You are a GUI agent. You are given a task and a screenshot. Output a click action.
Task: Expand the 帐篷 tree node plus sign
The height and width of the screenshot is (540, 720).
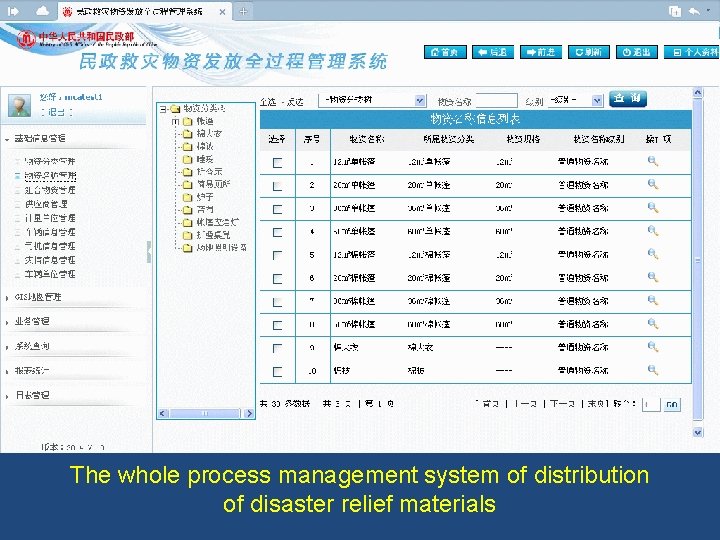[175, 122]
